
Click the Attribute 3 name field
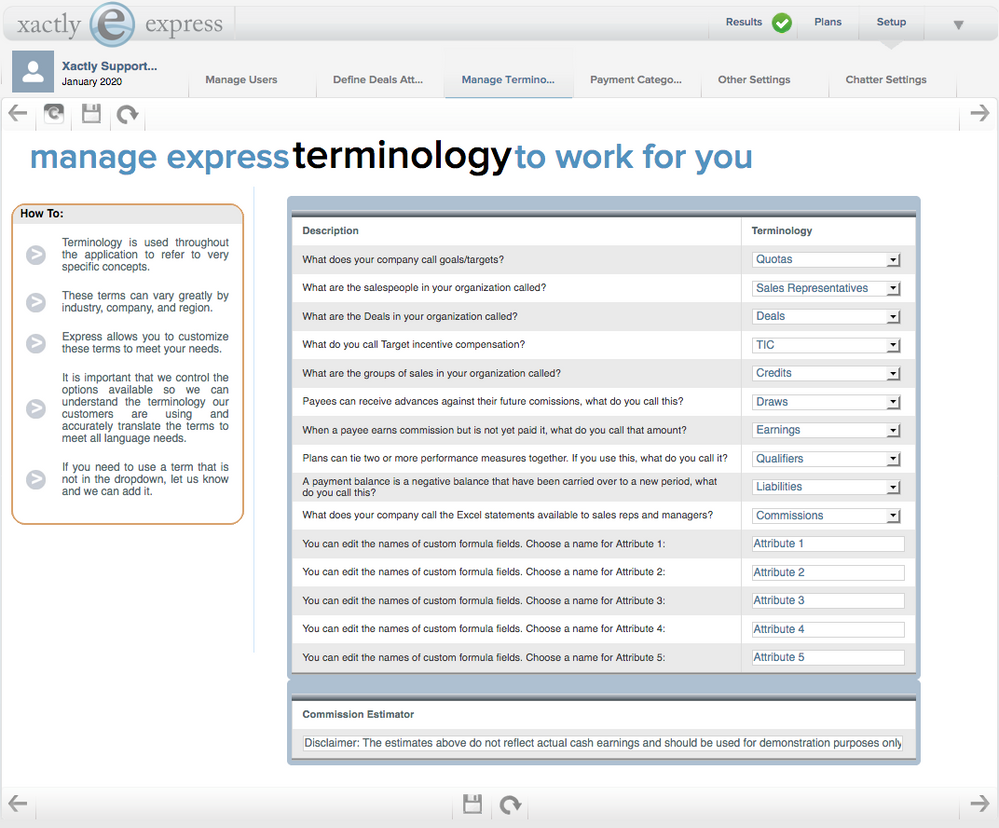click(828, 601)
